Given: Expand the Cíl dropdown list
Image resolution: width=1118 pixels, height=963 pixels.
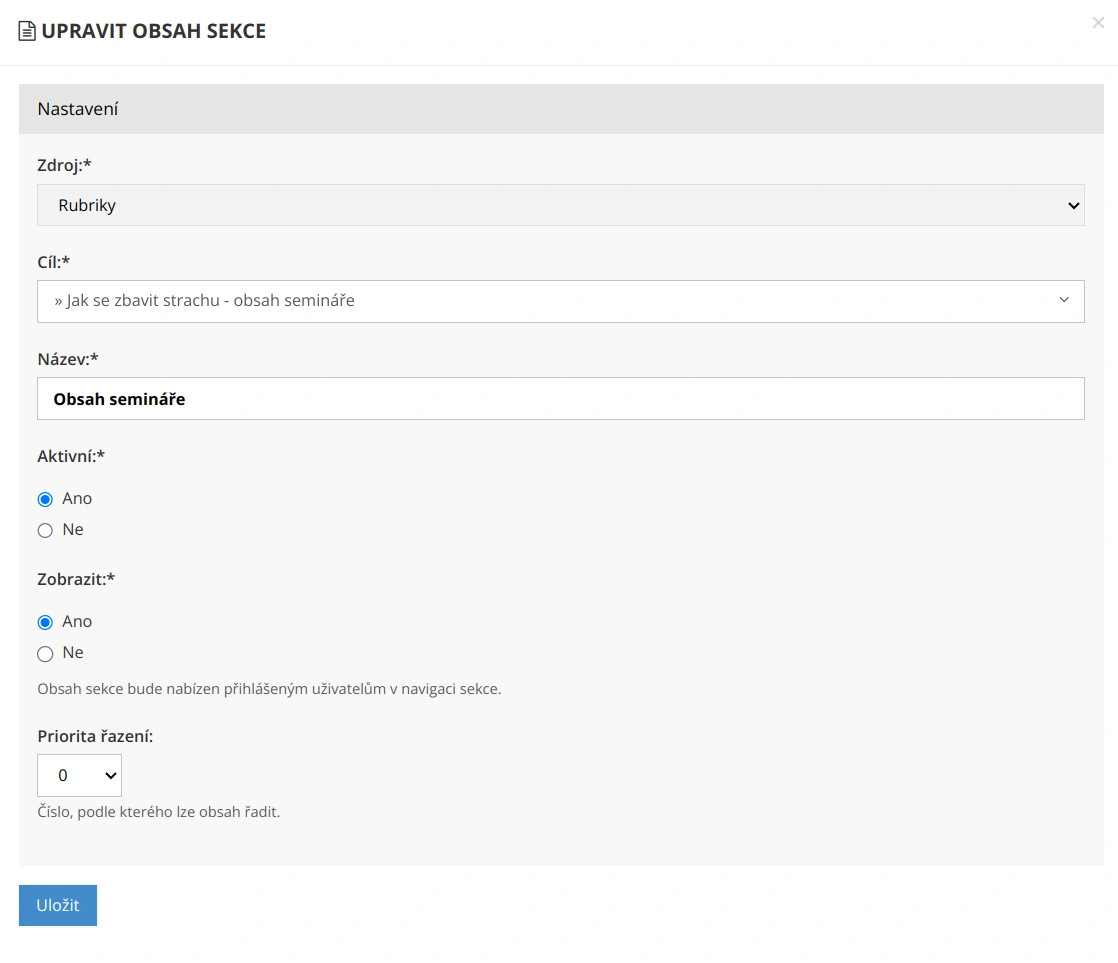Looking at the screenshot, I should click(x=560, y=301).
